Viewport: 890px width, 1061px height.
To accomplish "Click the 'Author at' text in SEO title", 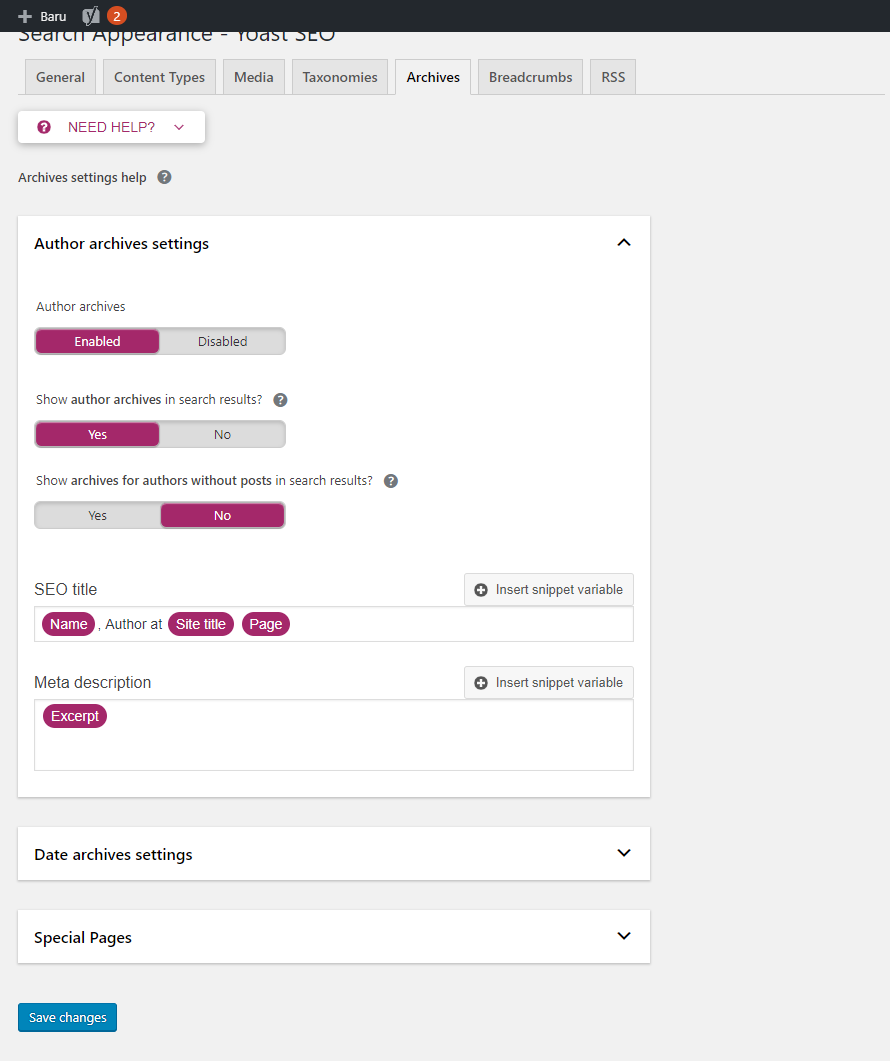I will click(134, 624).
